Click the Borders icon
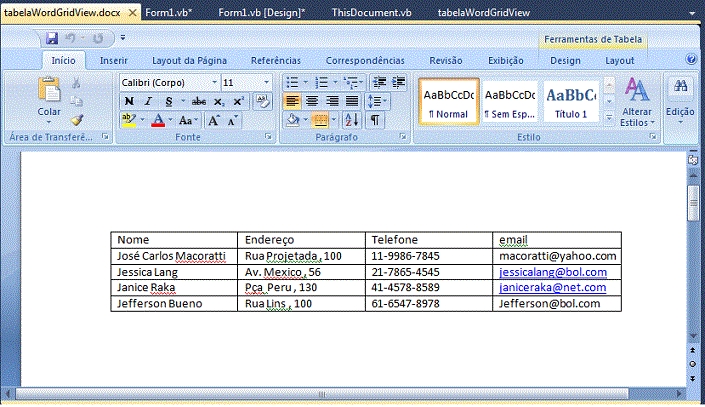The image size is (705, 407). (320, 120)
